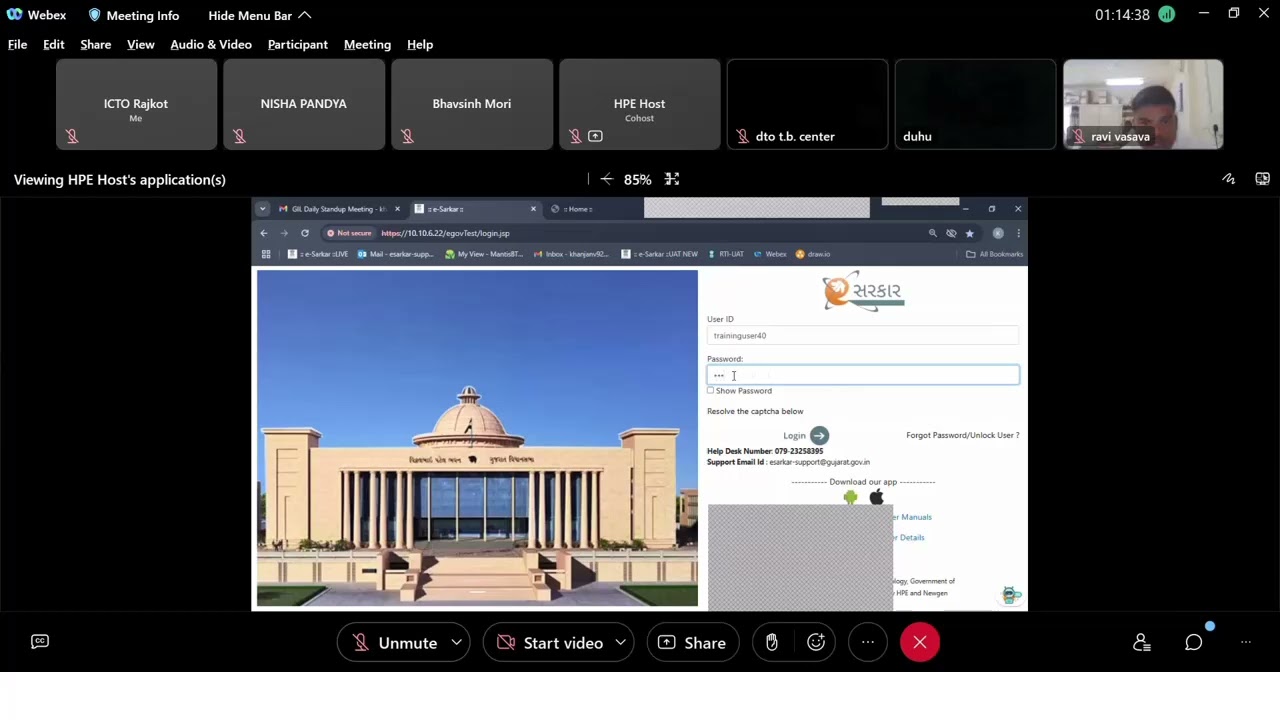The width and height of the screenshot is (1280, 720).
Task: Click the green connection status icon
Action: (1166, 15)
